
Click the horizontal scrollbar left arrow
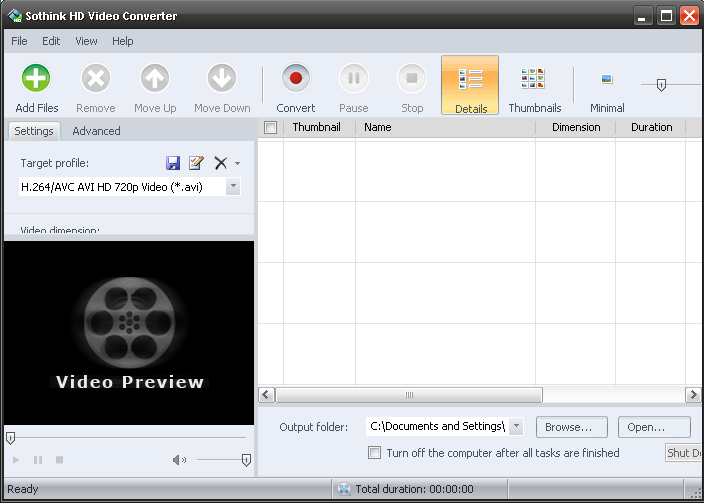(x=265, y=395)
